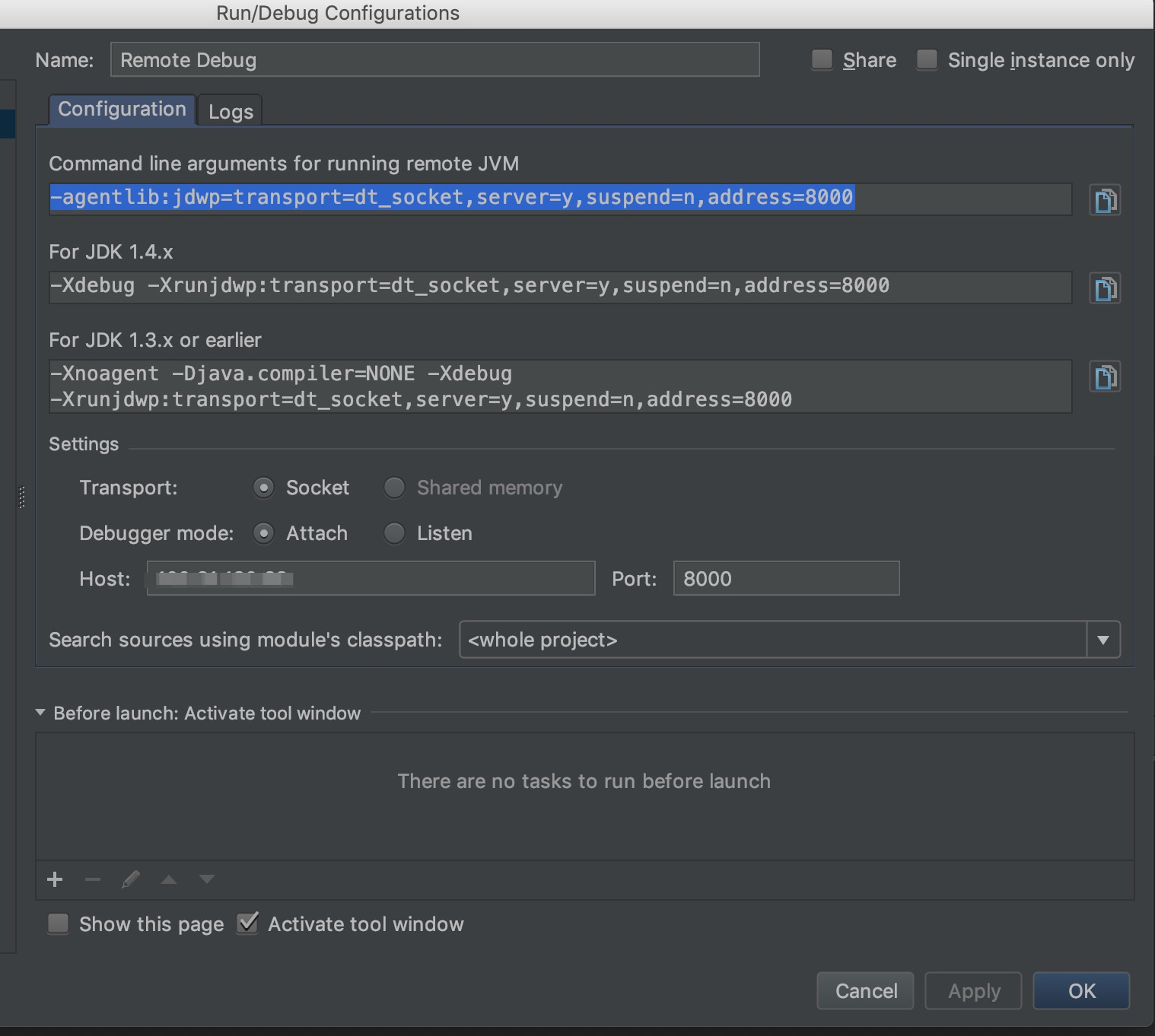
Task: Cancel the Run/Debug Configurations dialog
Action: click(x=864, y=990)
